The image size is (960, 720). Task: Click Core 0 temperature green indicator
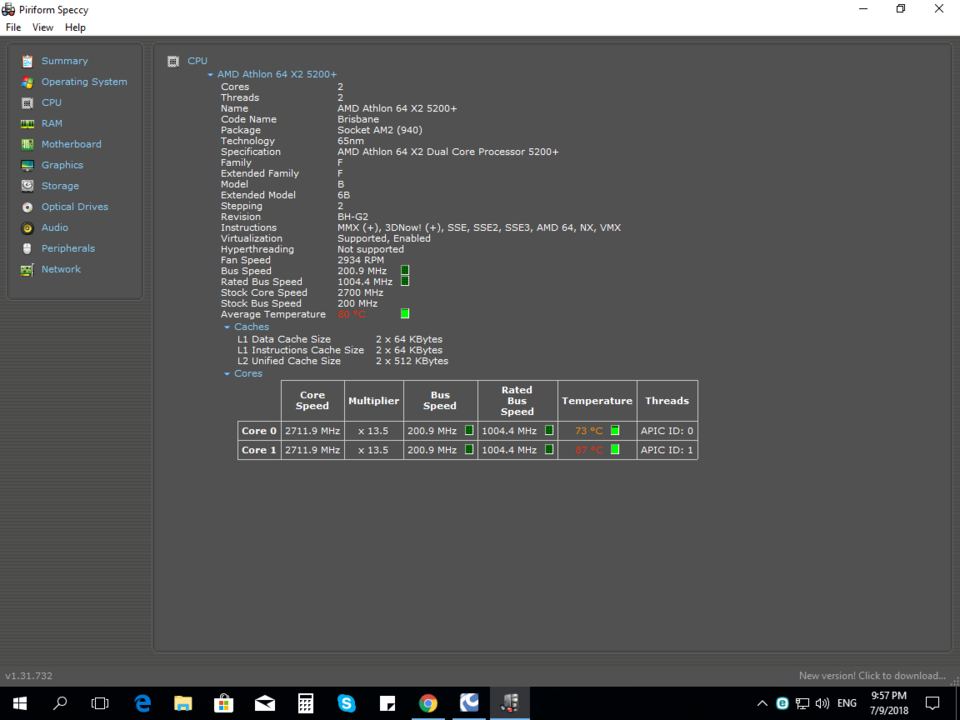tap(615, 430)
